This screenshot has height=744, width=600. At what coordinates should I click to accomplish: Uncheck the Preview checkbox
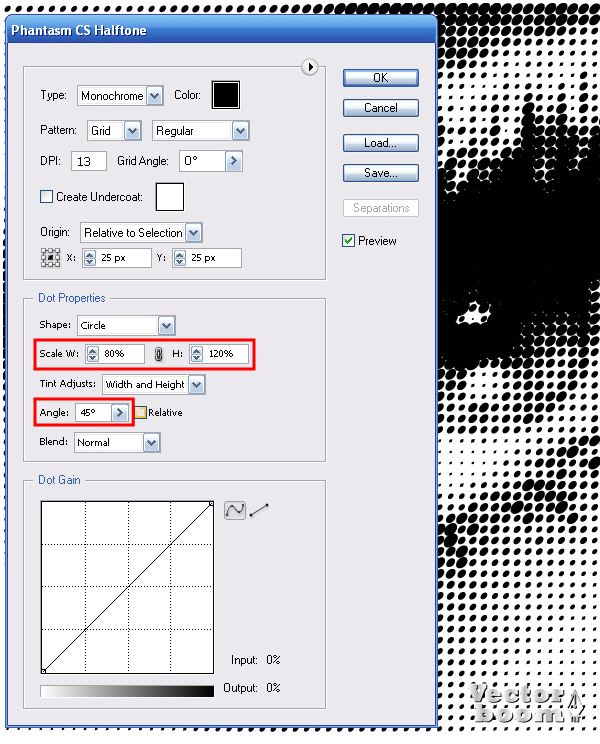349,241
